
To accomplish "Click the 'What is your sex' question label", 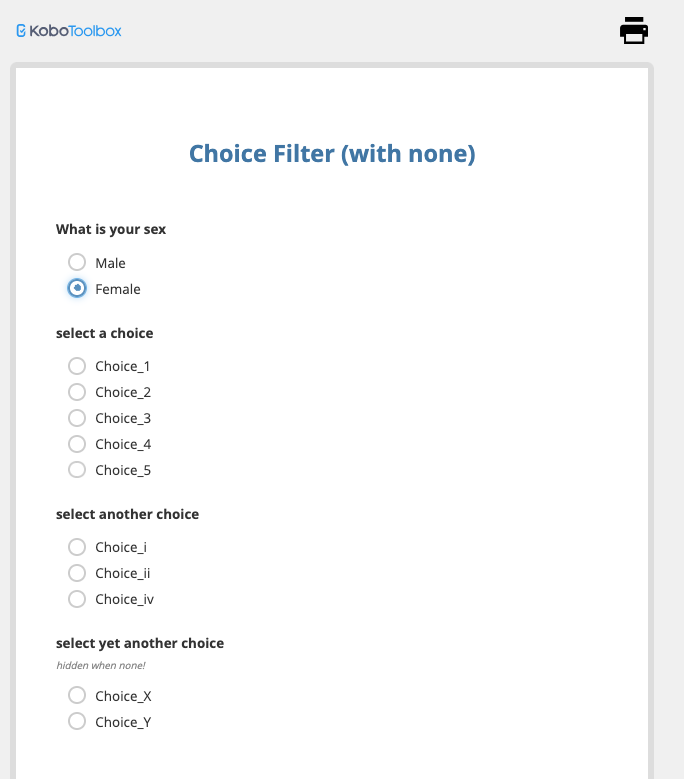I will click(111, 229).
